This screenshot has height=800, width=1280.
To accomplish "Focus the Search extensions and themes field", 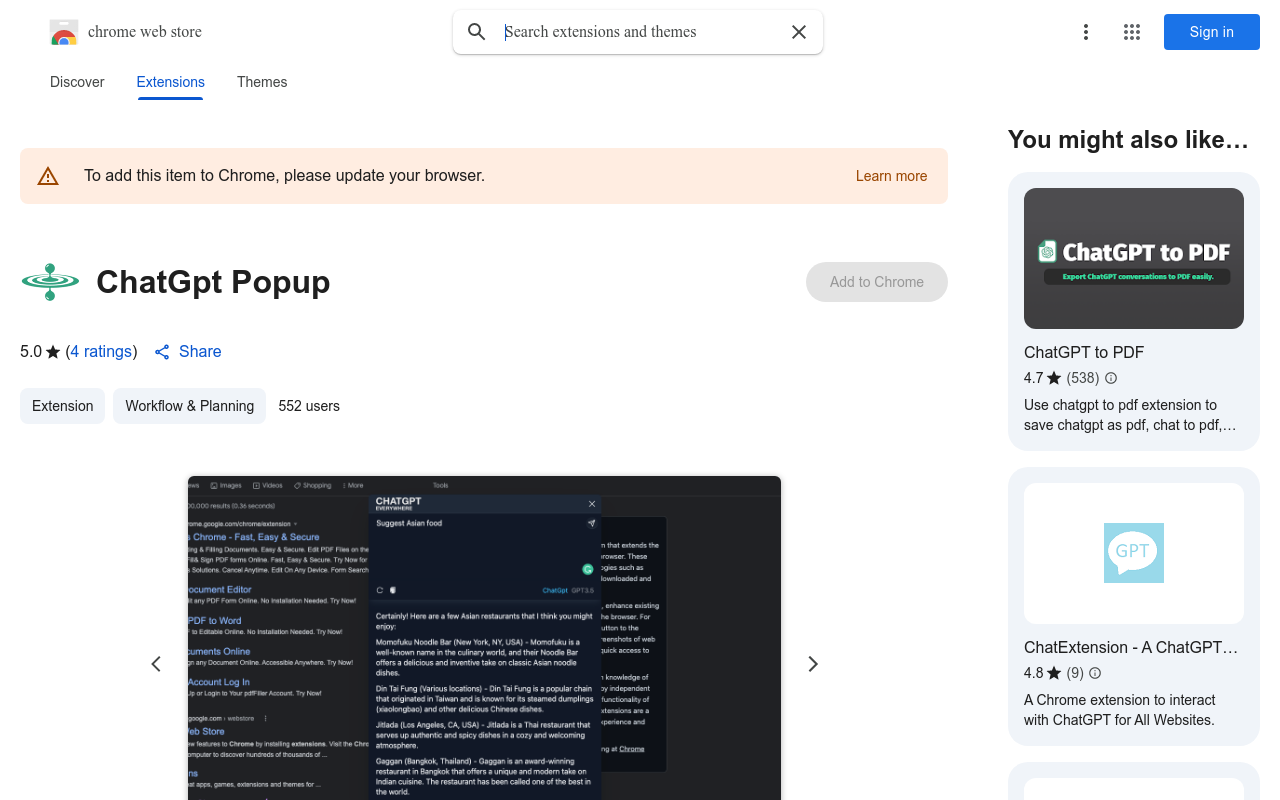I will coord(640,32).
